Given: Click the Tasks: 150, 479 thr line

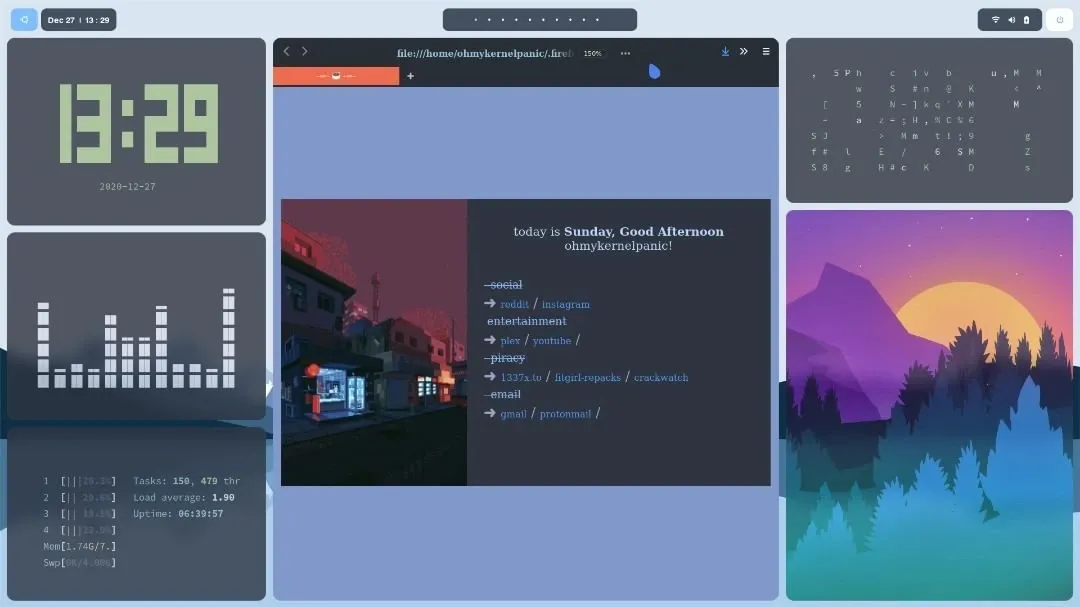Looking at the screenshot, I should pos(187,481).
